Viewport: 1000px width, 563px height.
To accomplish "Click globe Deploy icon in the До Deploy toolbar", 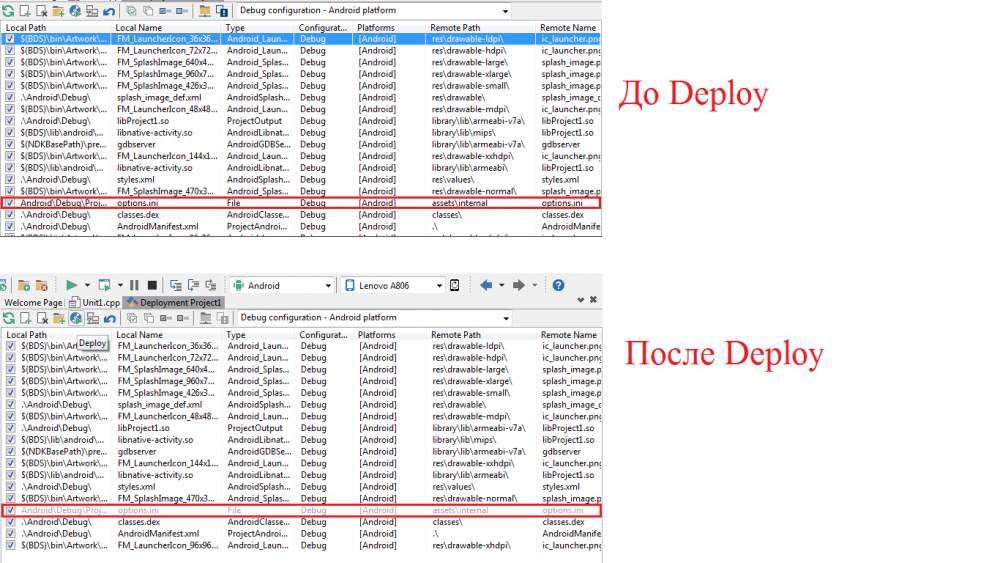I will coord(75,11).
